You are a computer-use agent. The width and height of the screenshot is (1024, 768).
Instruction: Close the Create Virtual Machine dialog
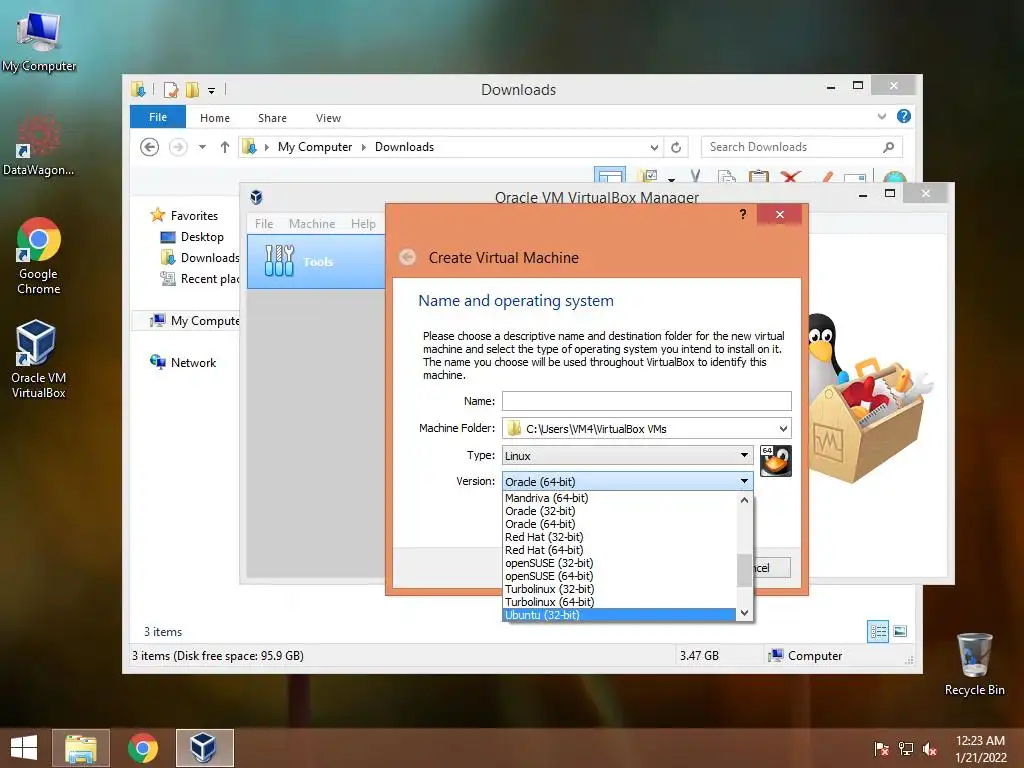[x=780, y=214]
